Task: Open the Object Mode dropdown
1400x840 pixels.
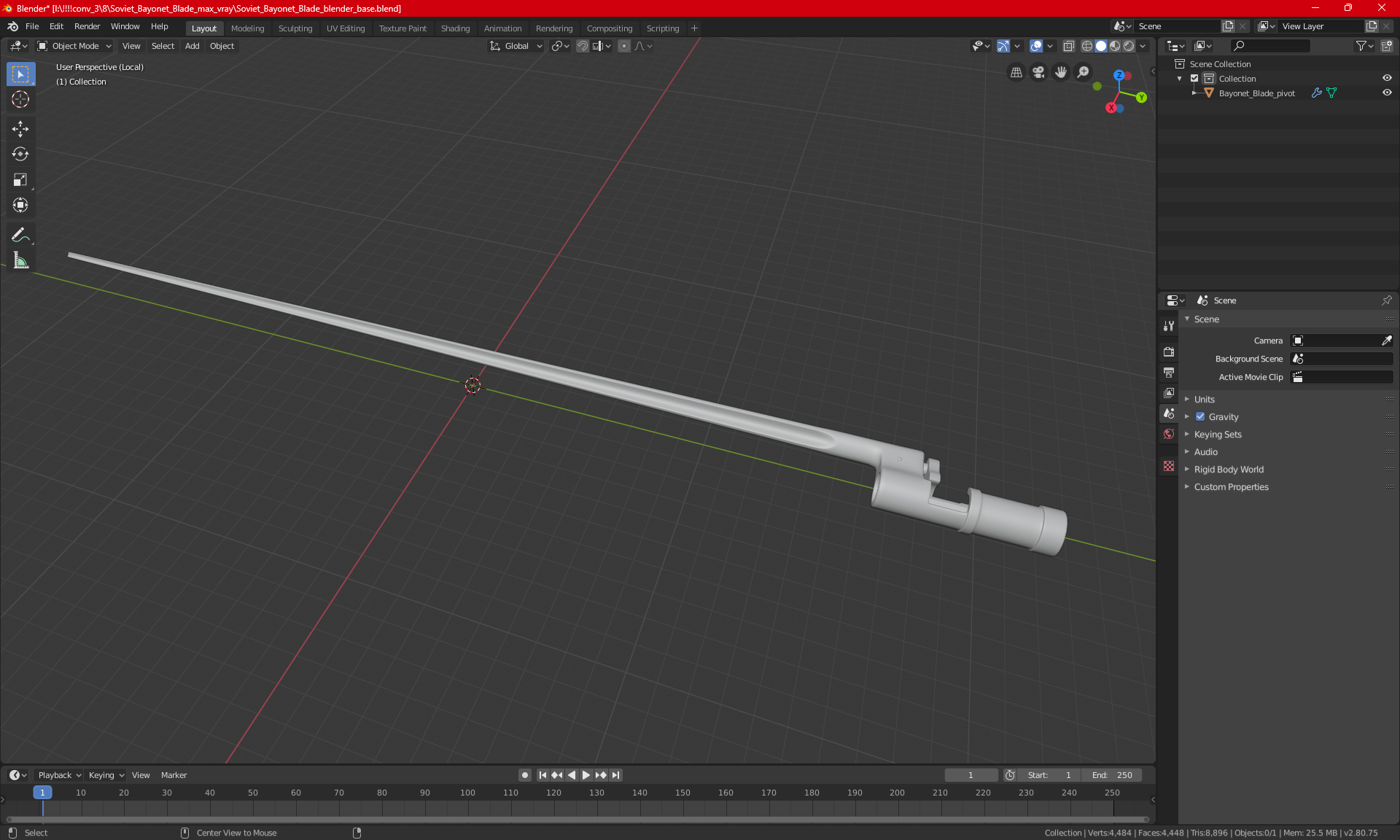Action: pyautogui.click(x=74, y=46)
